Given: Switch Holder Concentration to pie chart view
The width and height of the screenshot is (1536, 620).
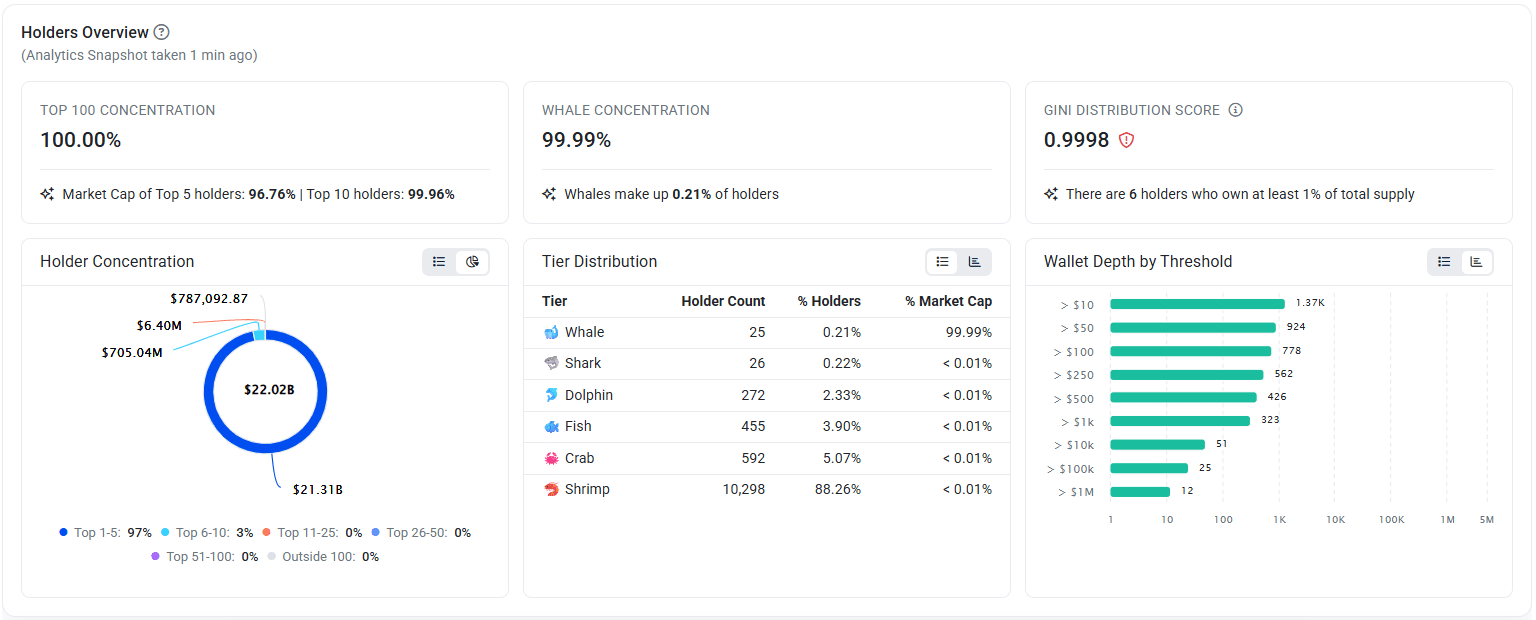Looking at the screenshot, I should (472, 262).
